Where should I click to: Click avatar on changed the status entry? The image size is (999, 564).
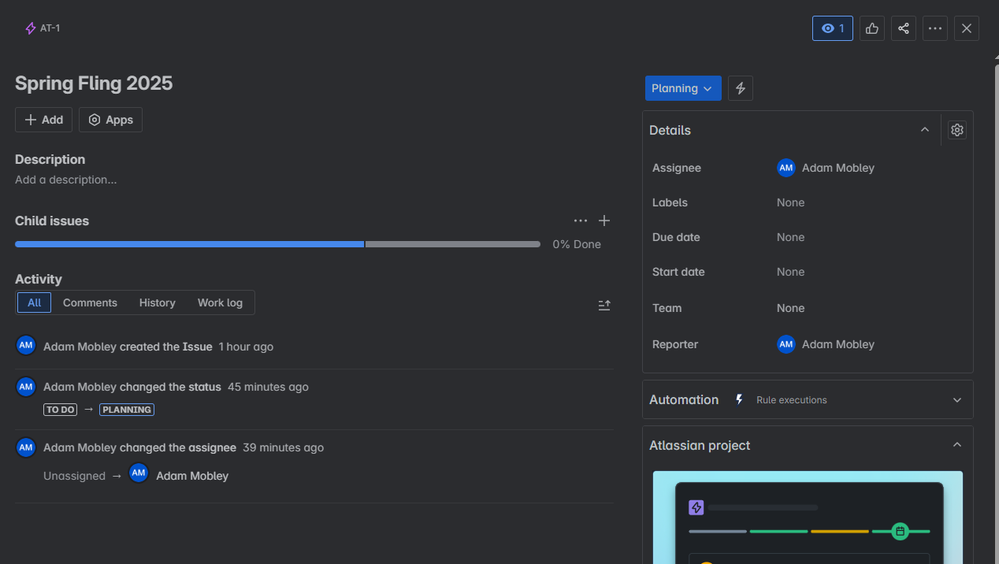(x=25, y=386)
